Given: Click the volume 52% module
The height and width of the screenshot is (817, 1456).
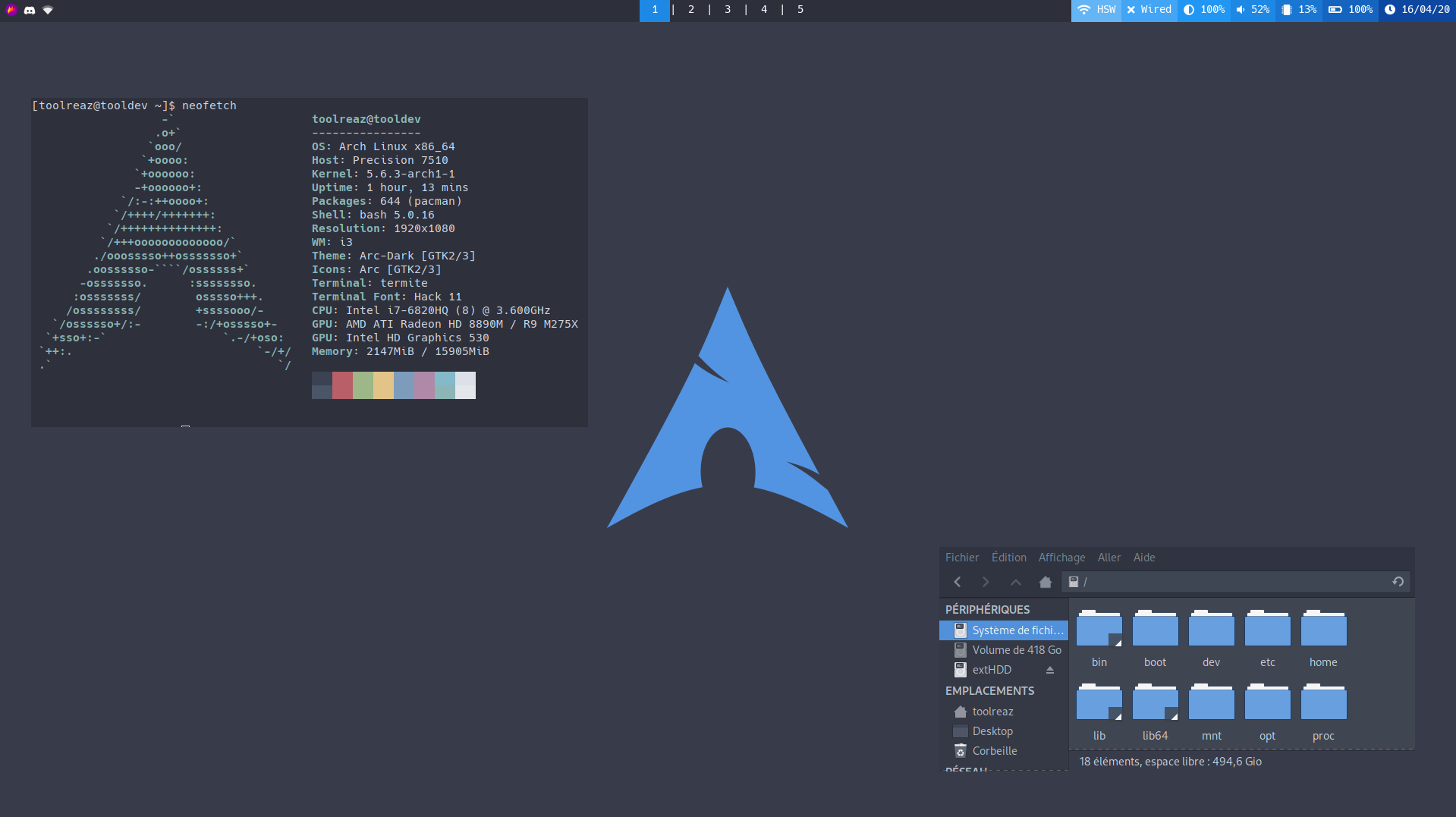Looking at the screenshot, I should [x=1253, y=10].
